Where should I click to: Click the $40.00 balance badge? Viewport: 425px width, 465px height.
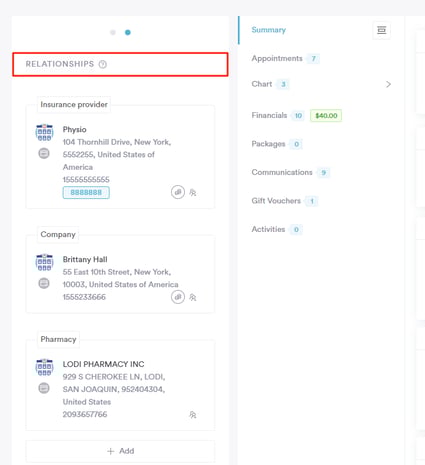[x=326, y=116]
